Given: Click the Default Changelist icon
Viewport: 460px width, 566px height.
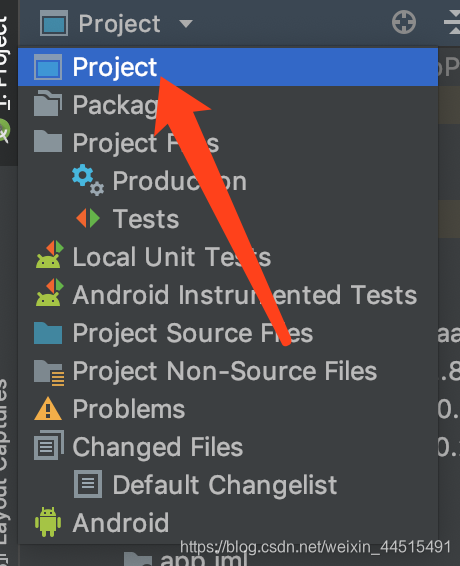Looking at the screenshot, I should [88, 484].
